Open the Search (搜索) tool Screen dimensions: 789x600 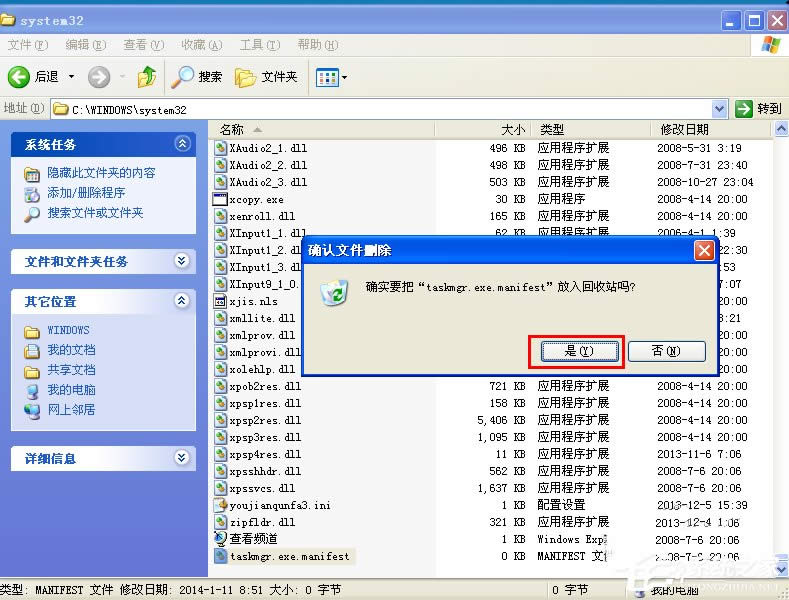click(197, 77)
